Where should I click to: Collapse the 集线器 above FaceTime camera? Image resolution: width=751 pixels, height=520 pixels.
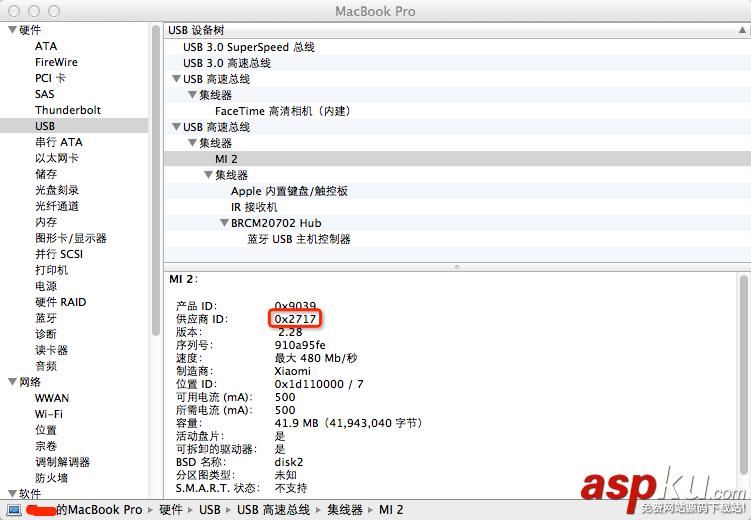(x=192, y=95)
